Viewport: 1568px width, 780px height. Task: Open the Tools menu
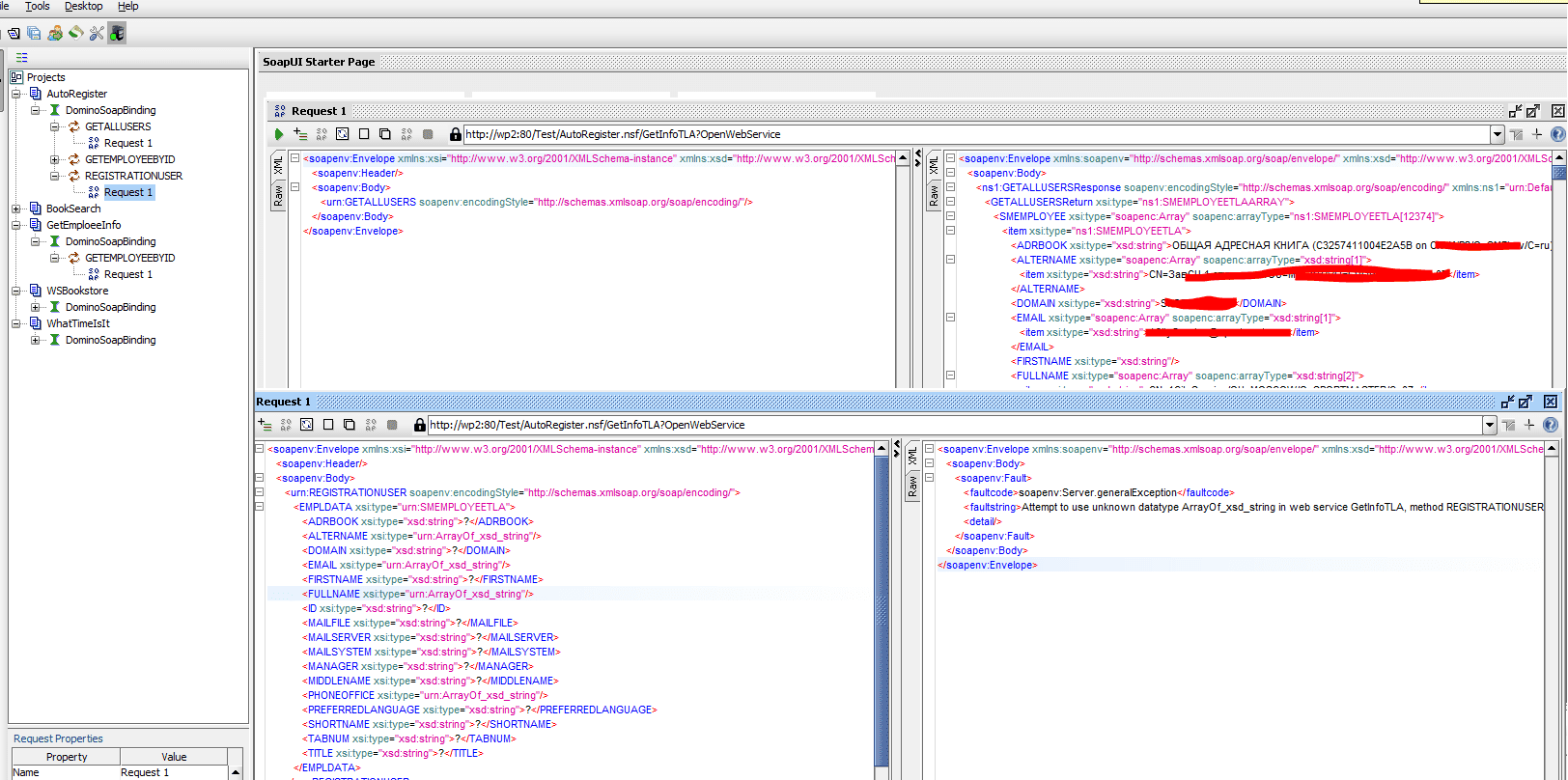click(x=37, y=7)
